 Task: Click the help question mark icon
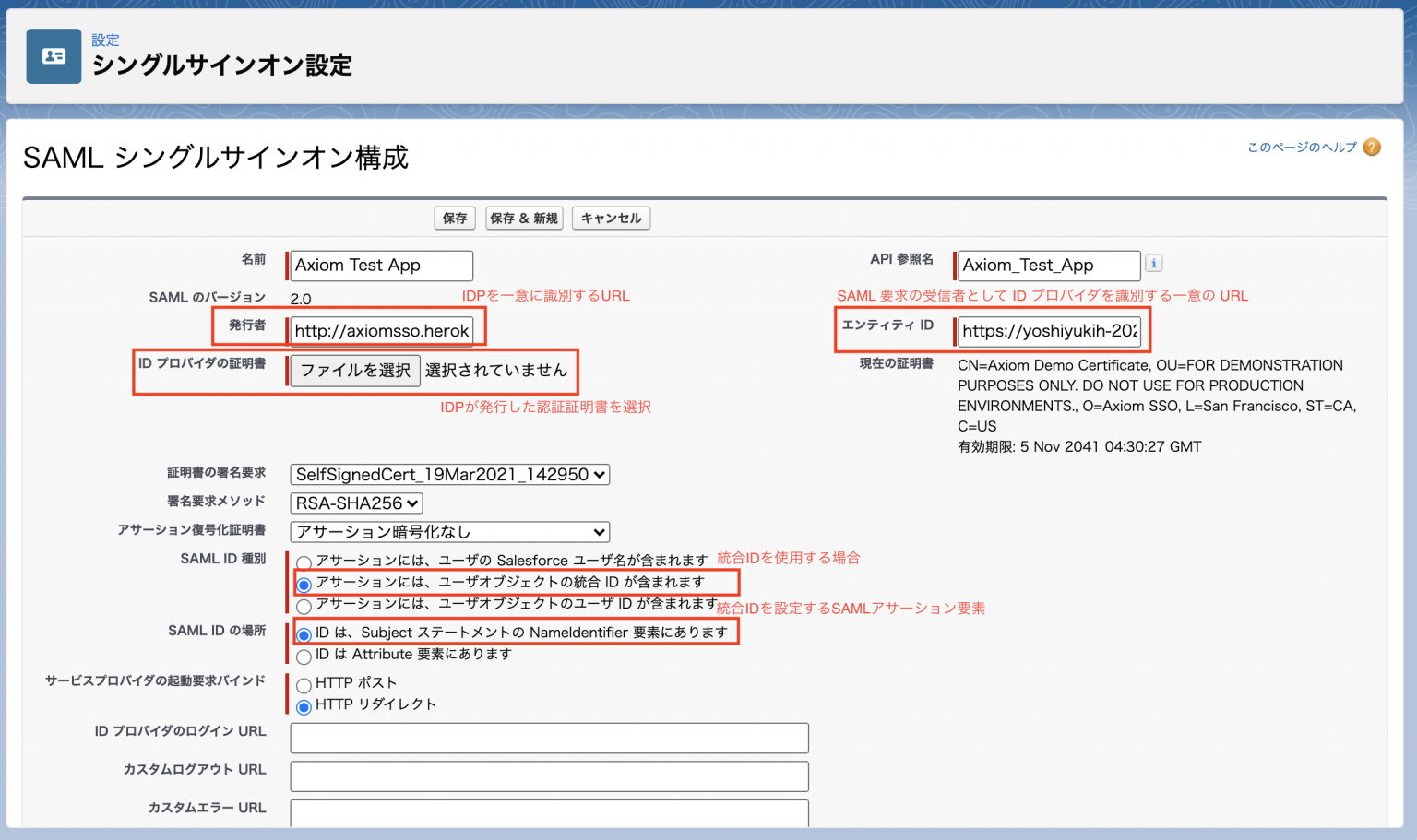point(1372,147)
